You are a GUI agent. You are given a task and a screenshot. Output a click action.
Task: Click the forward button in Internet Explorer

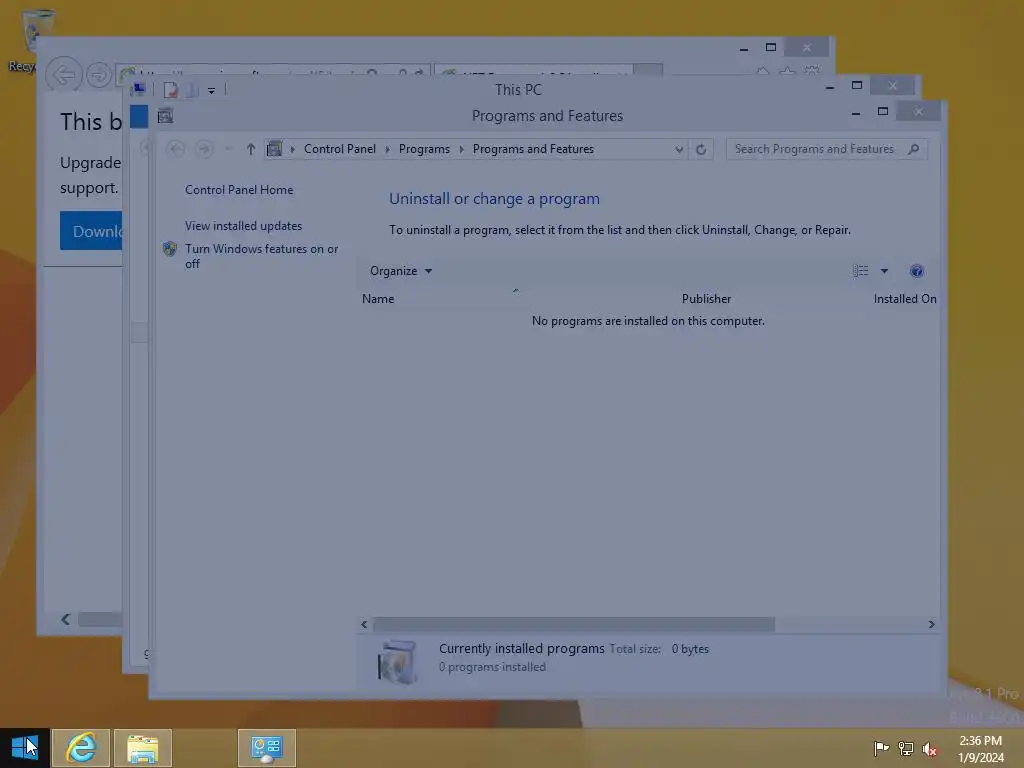click(99, 74)
